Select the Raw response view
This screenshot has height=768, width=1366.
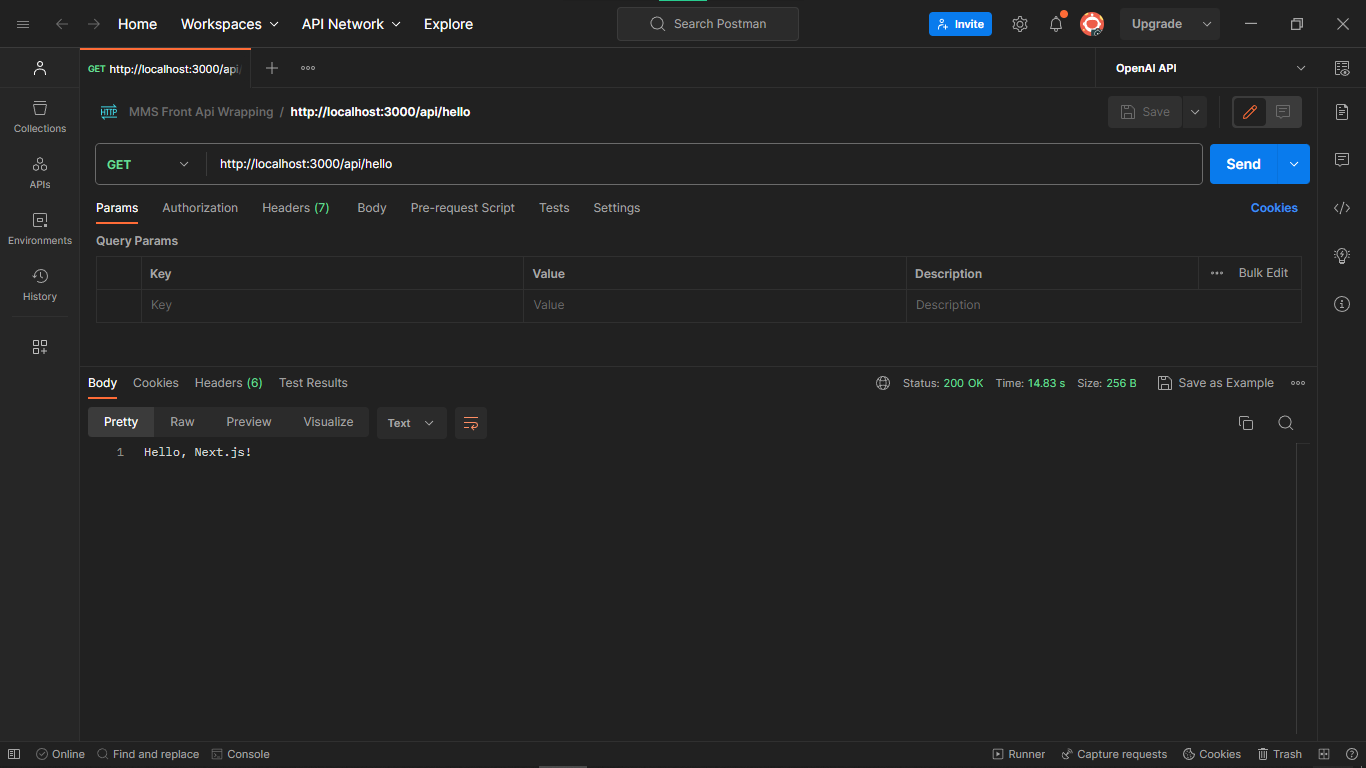(x=182, y=422)
